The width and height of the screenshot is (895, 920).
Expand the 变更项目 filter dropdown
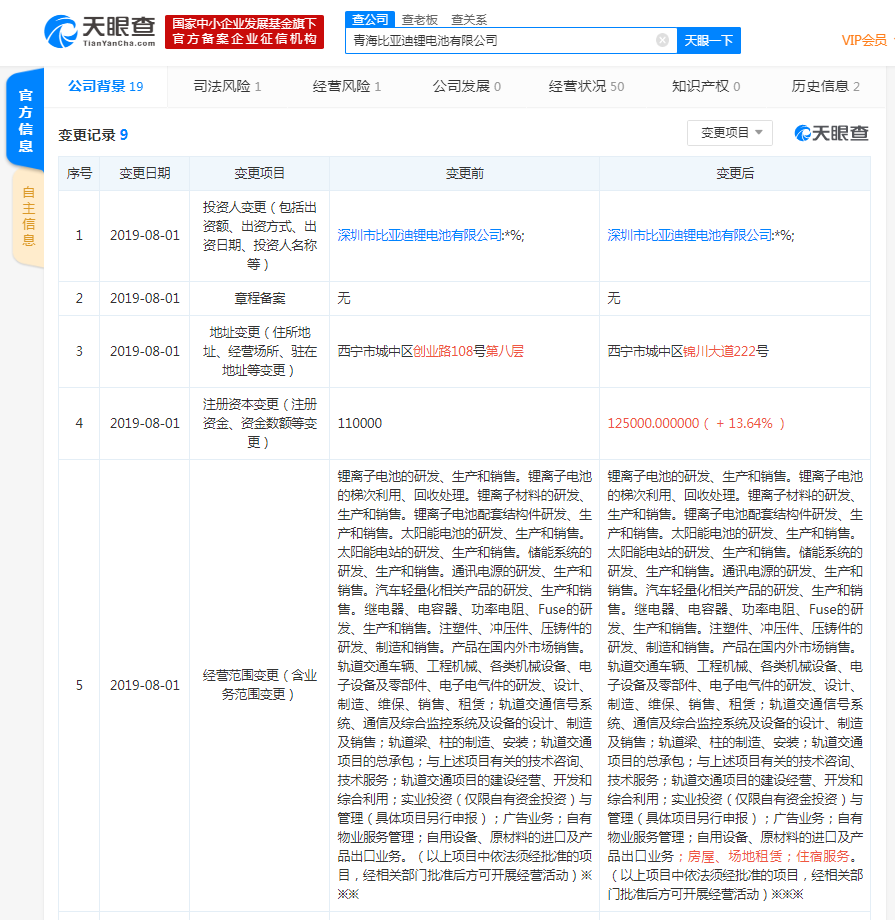coord(729,133)
